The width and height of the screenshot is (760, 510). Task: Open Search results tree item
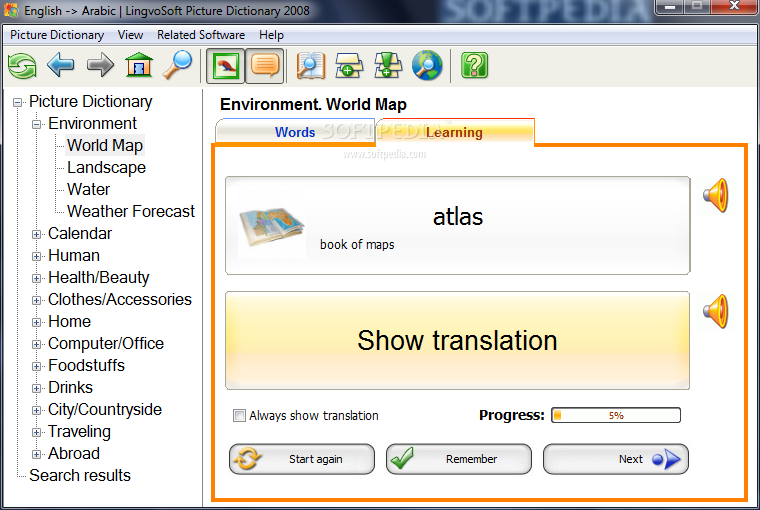79,476
